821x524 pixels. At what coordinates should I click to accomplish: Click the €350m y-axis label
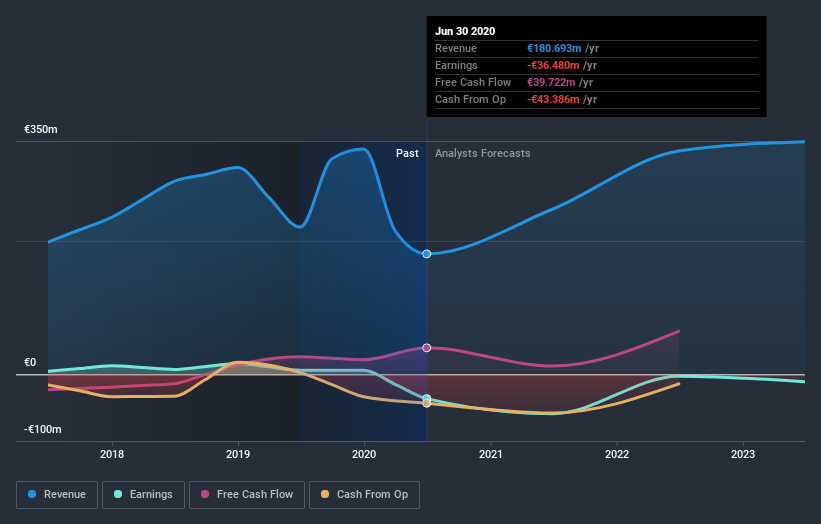tap(41, 129)
